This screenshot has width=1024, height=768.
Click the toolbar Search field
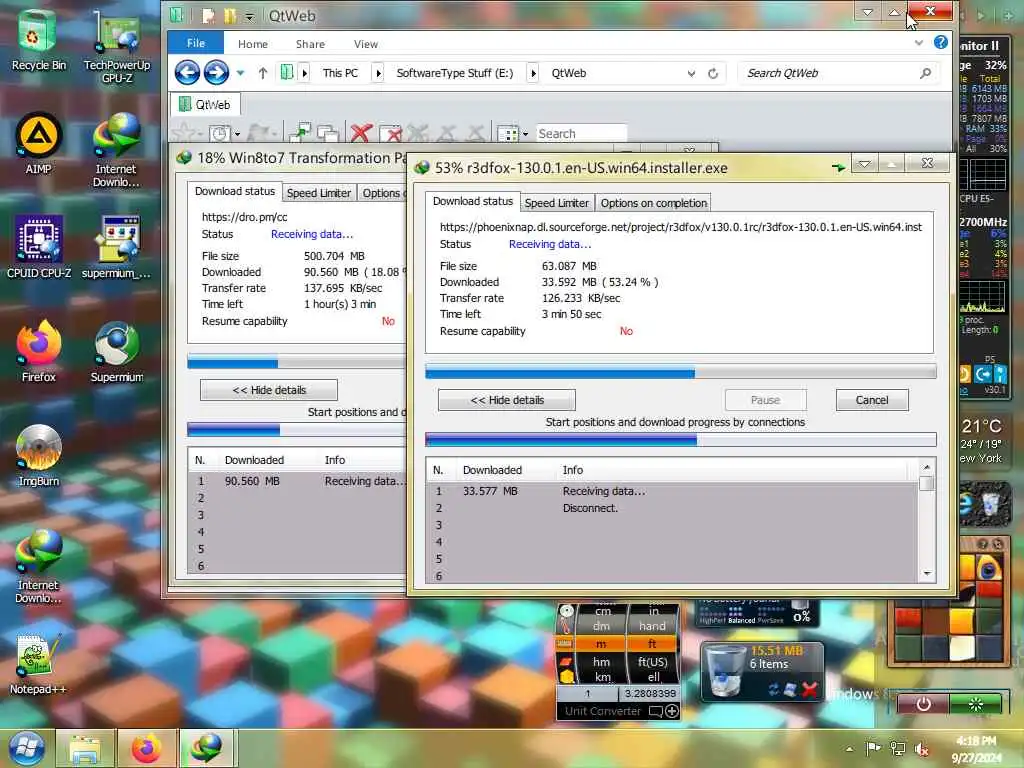[581, 133]
